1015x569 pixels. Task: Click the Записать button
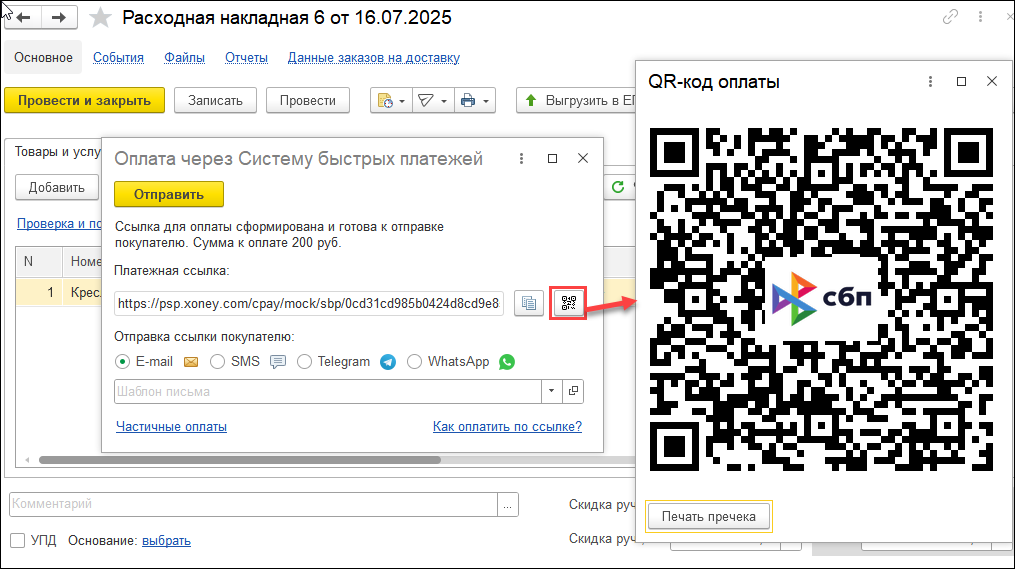point(216,100)
